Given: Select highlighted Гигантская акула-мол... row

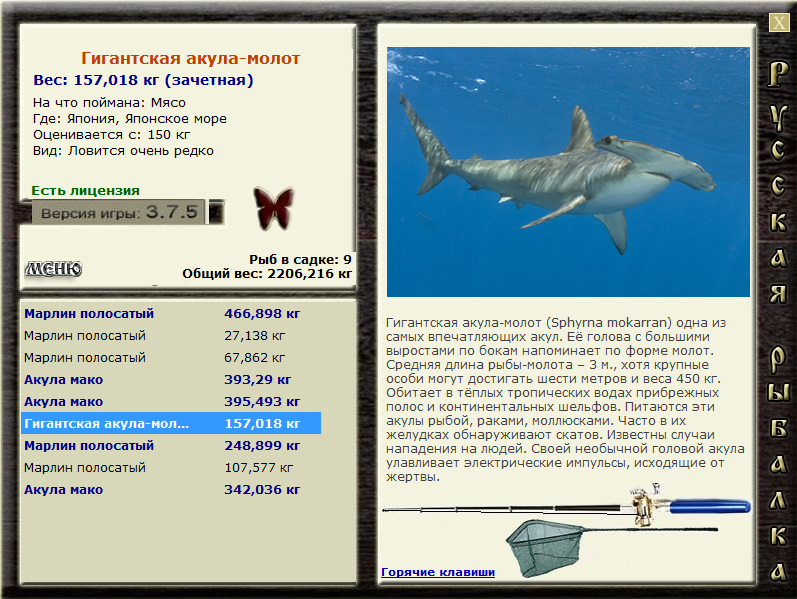Looking at the screenshot, I should [171, 423].
